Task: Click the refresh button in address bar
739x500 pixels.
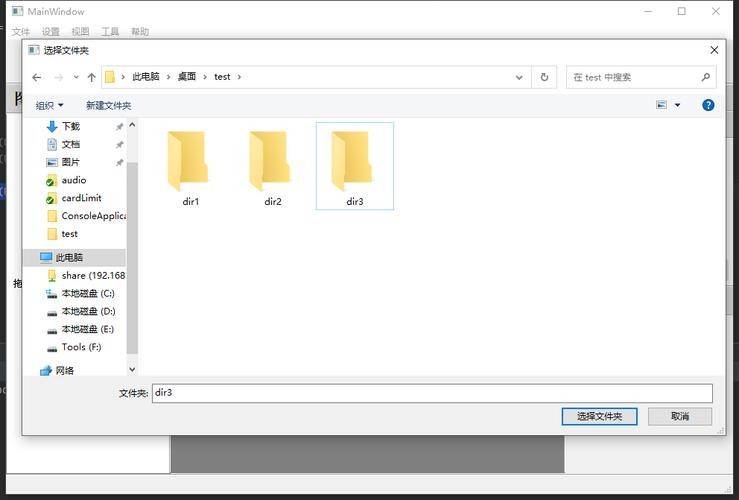Action: (544, 77)
